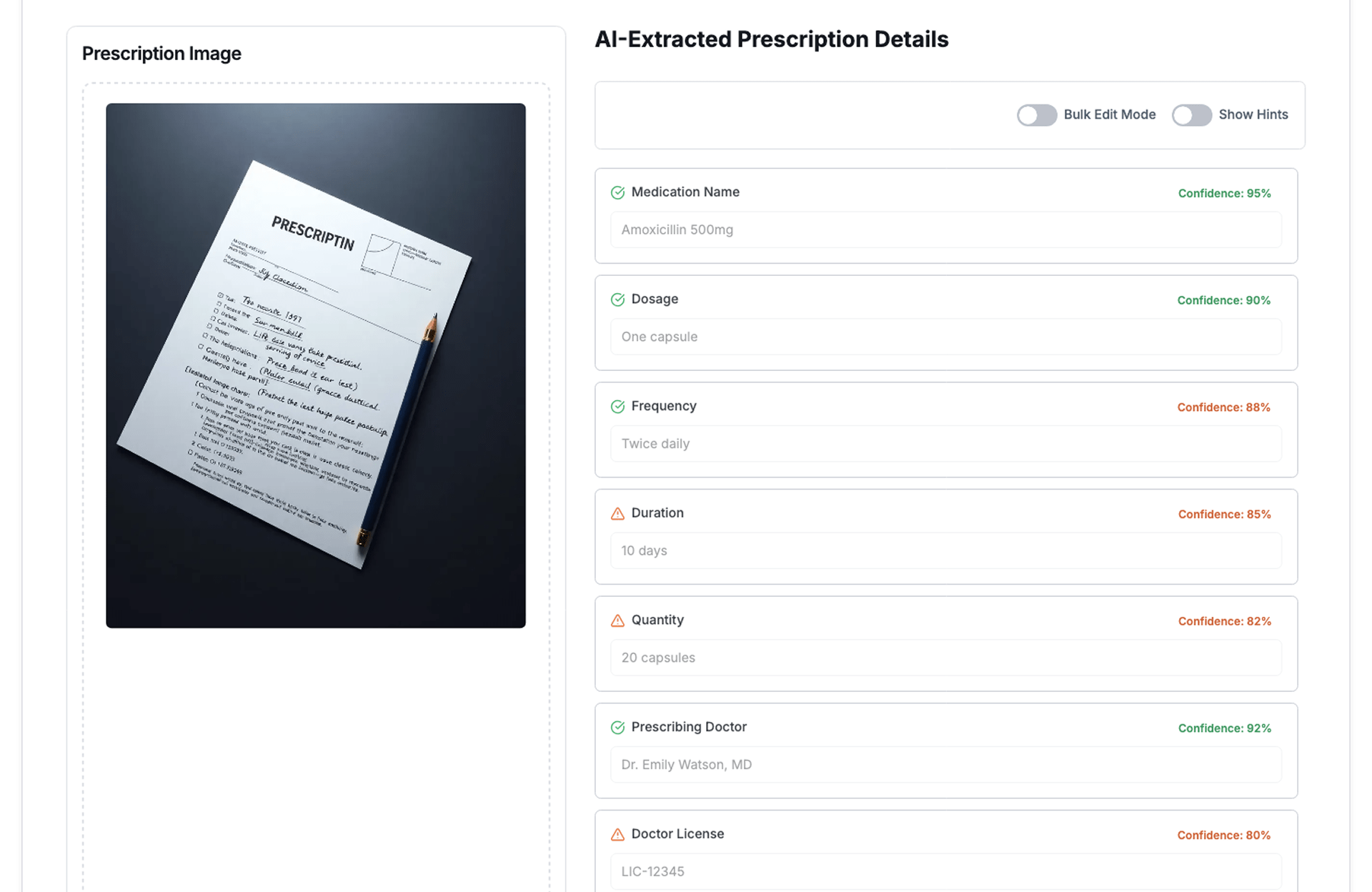Click the Medication Name verified check icon
Image resolution: width=1372 pixels, height=892 pixels.
coord(617,192)
